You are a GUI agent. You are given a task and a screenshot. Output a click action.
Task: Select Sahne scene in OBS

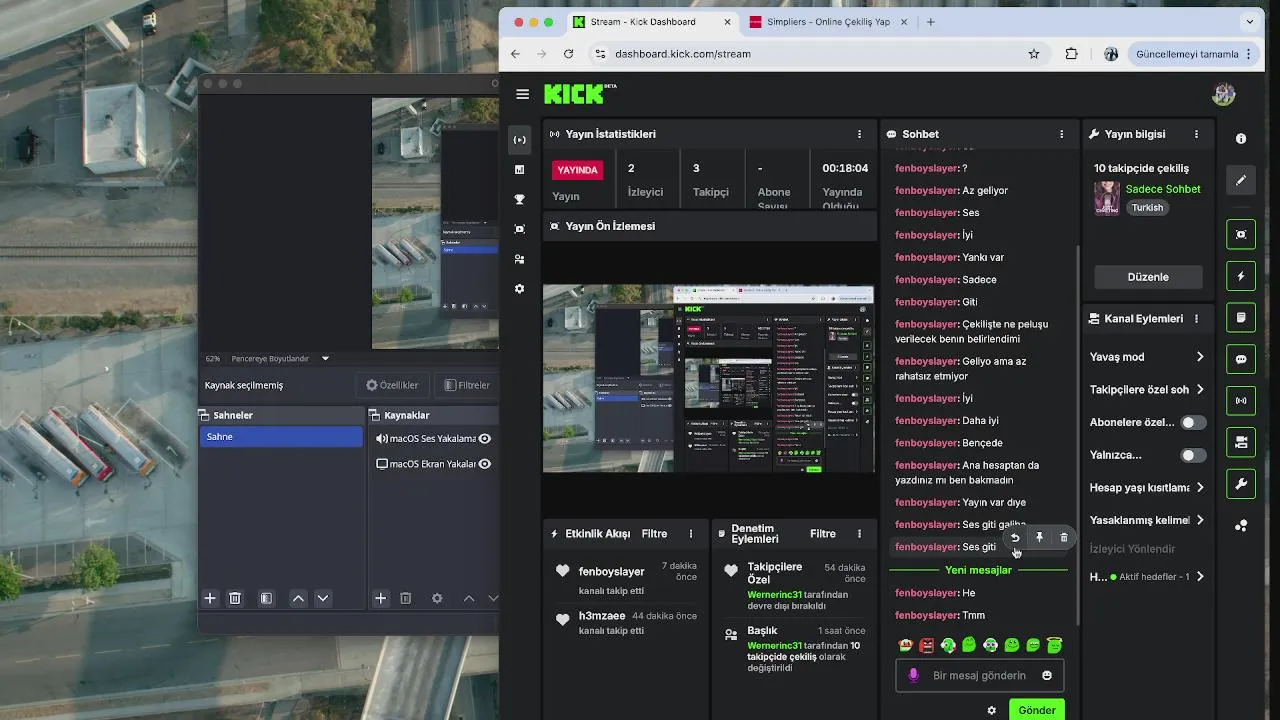(x=281, y=437)
